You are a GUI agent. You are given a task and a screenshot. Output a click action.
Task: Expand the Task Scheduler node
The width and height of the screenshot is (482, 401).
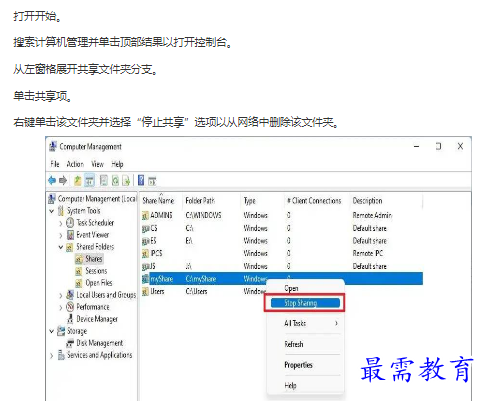click(61, 223)
